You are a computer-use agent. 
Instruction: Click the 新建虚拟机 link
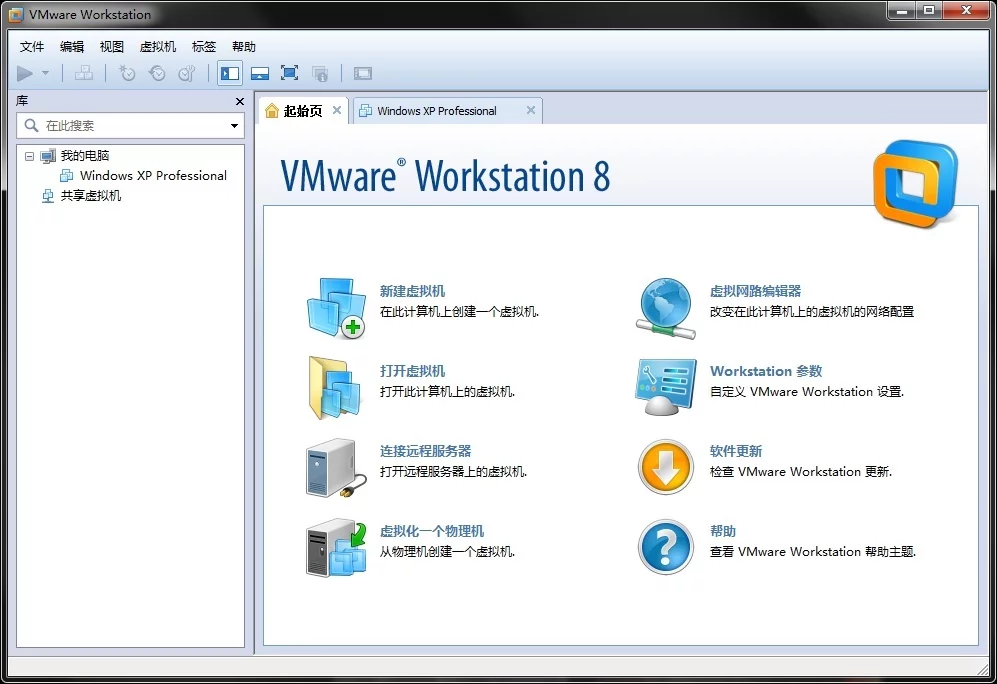pos(412,291)
